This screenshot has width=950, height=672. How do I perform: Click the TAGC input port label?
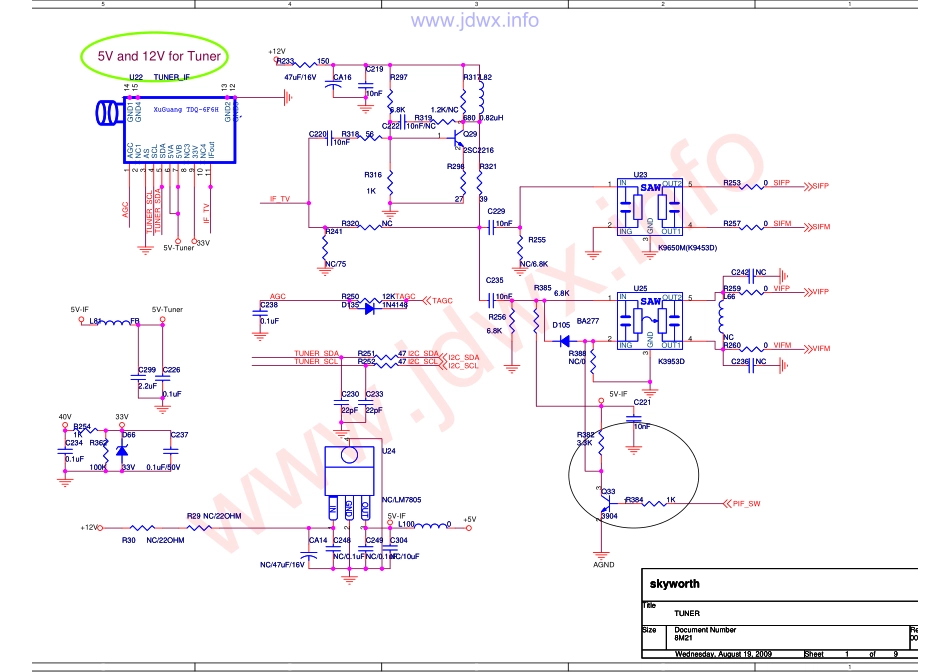click(440, 299)
